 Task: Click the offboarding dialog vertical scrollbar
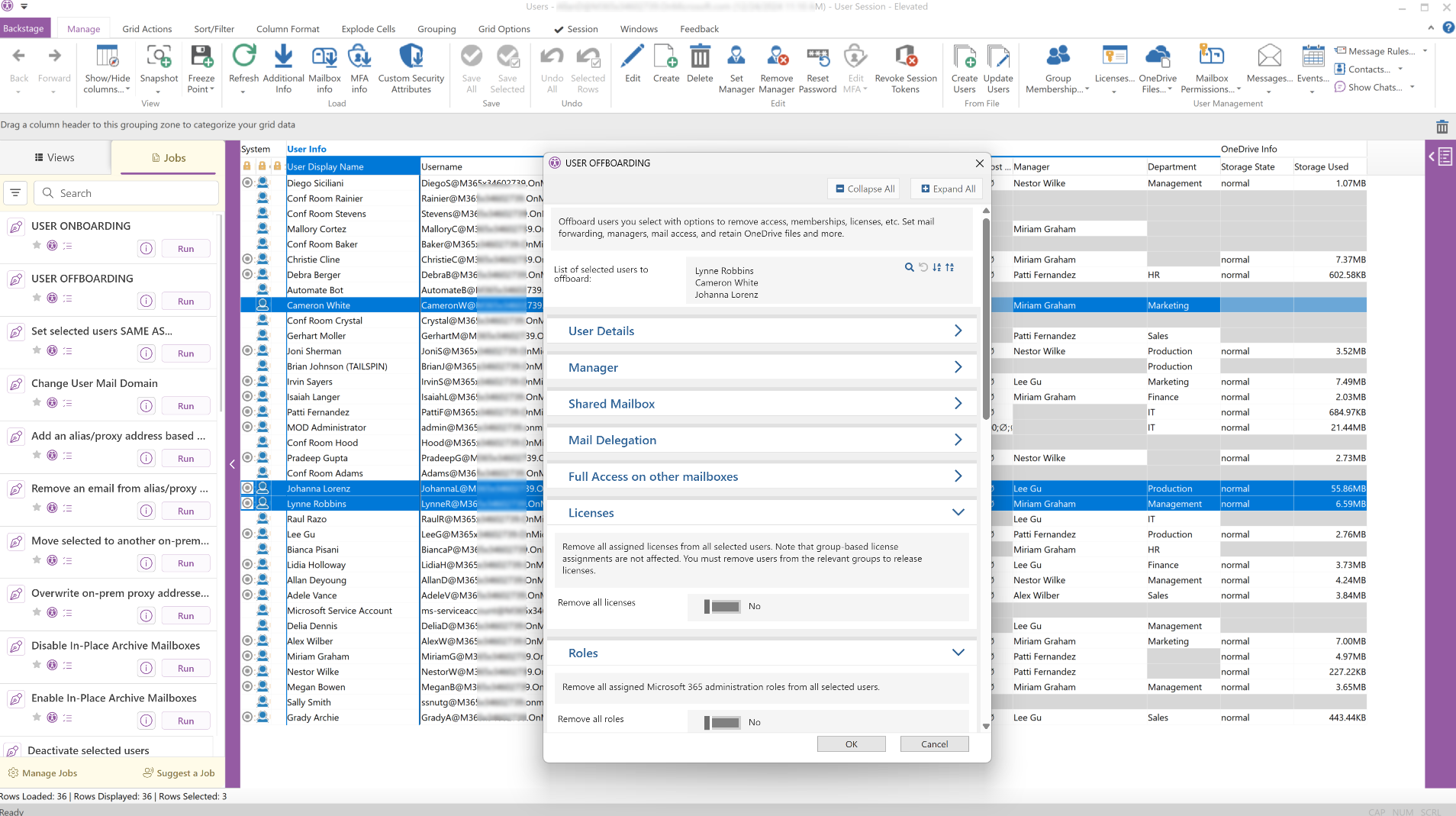click(986, 319)
